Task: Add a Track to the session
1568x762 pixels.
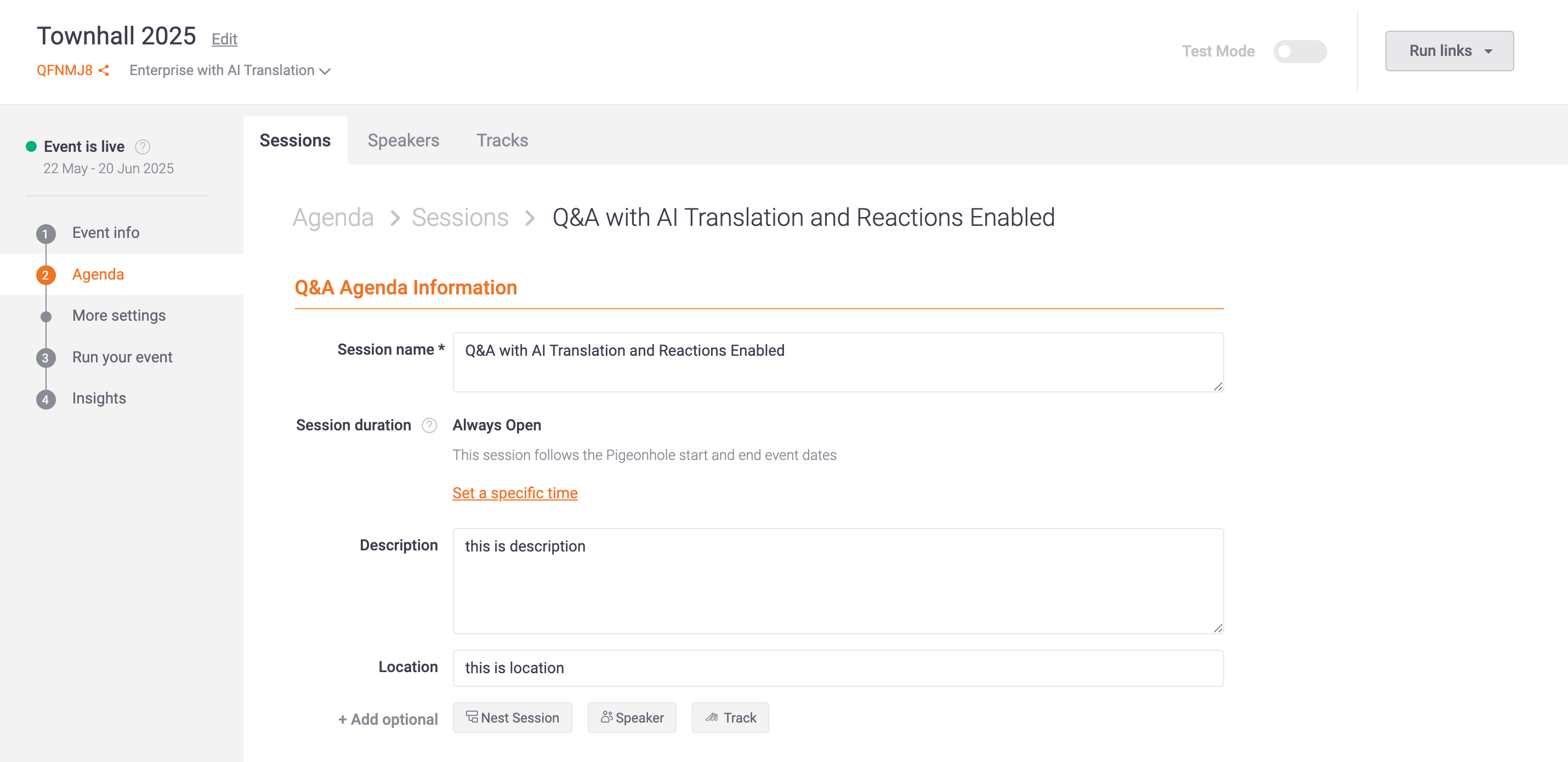Action: point(730,718)
